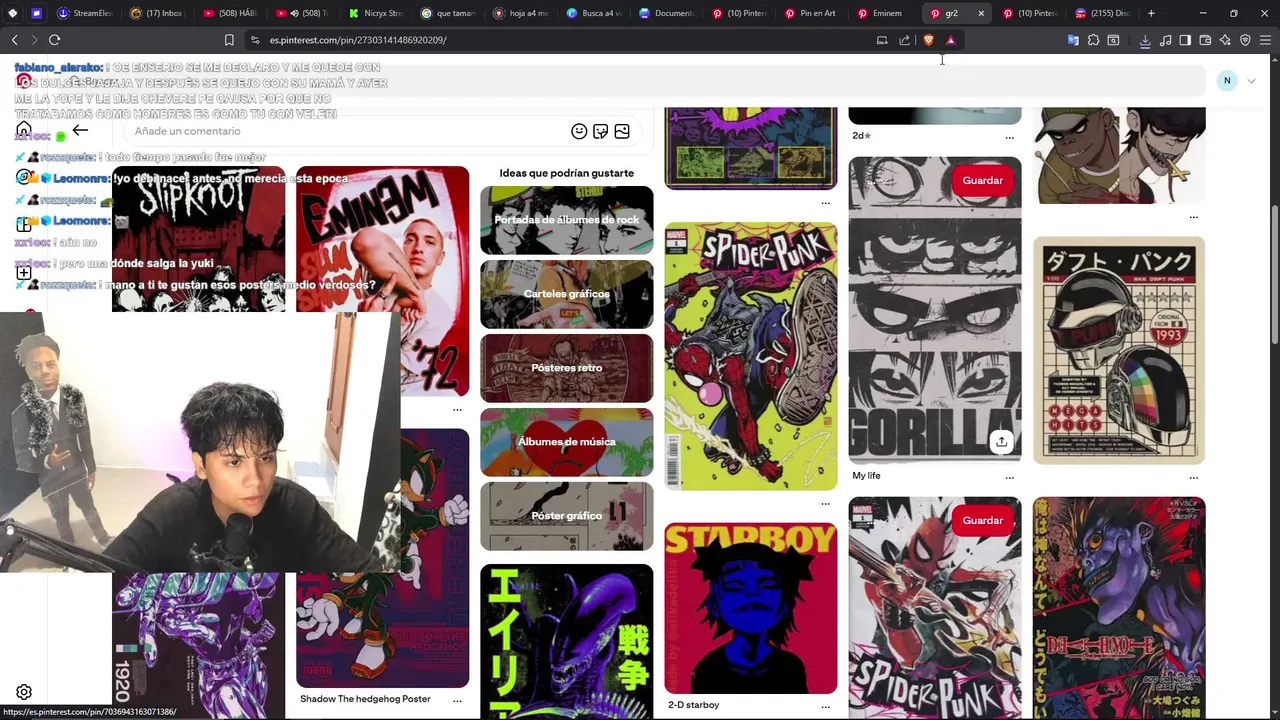Switch to the StreamElements tab
This screenshot has height=720, width=1280.
(84, 13)
